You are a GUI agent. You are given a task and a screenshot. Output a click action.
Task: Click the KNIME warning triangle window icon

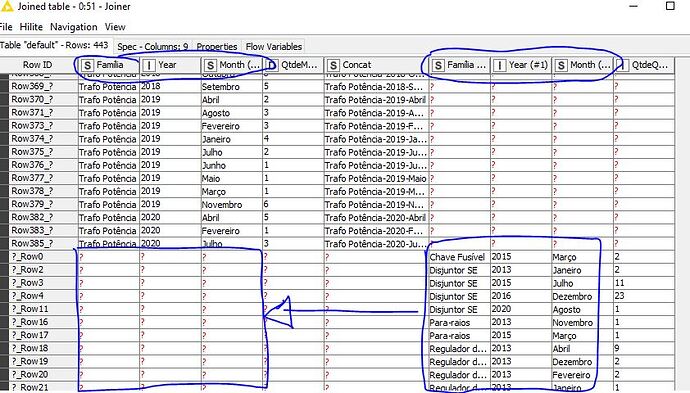[6, 6]
